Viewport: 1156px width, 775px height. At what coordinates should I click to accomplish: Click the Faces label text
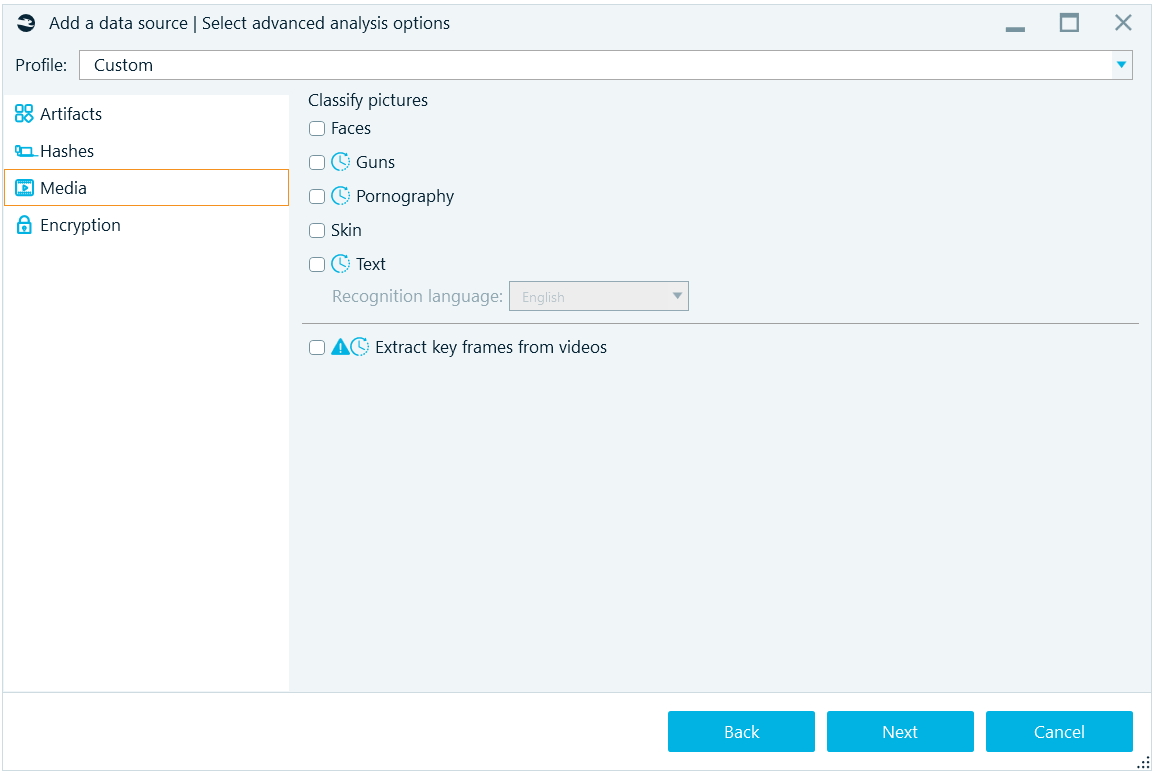click(351, 128)
